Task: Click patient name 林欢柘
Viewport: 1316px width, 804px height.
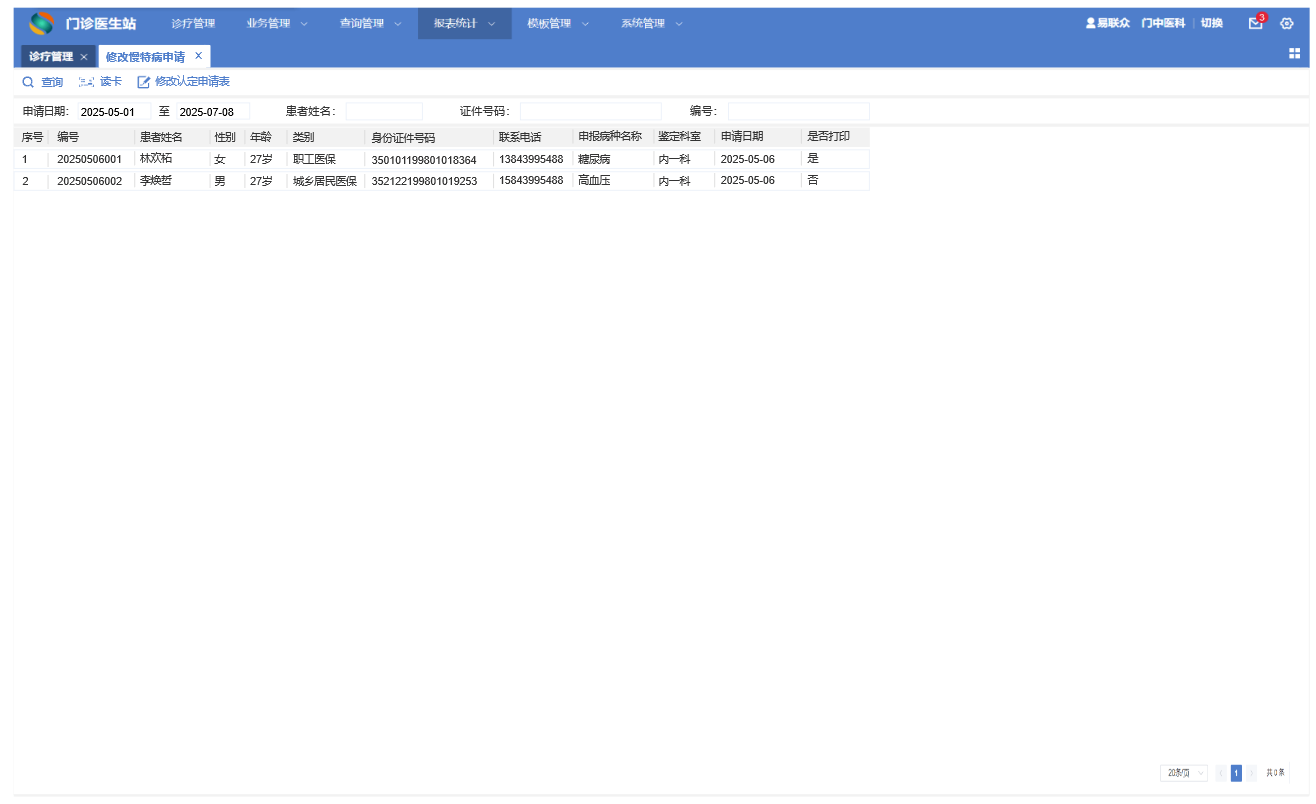Action: (x=156, y=158)
